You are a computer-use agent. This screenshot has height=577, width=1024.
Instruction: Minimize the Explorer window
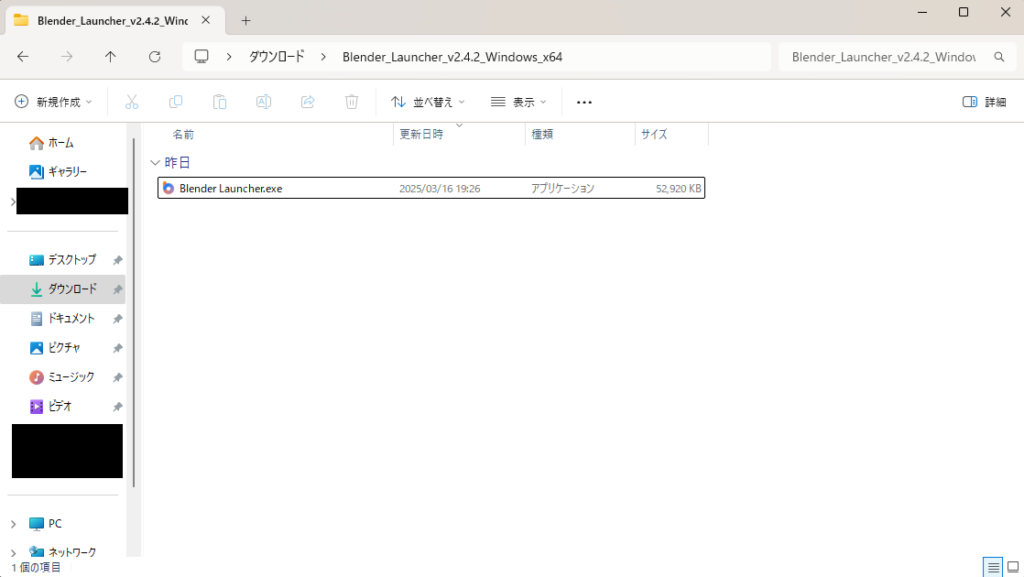(922, 12)
